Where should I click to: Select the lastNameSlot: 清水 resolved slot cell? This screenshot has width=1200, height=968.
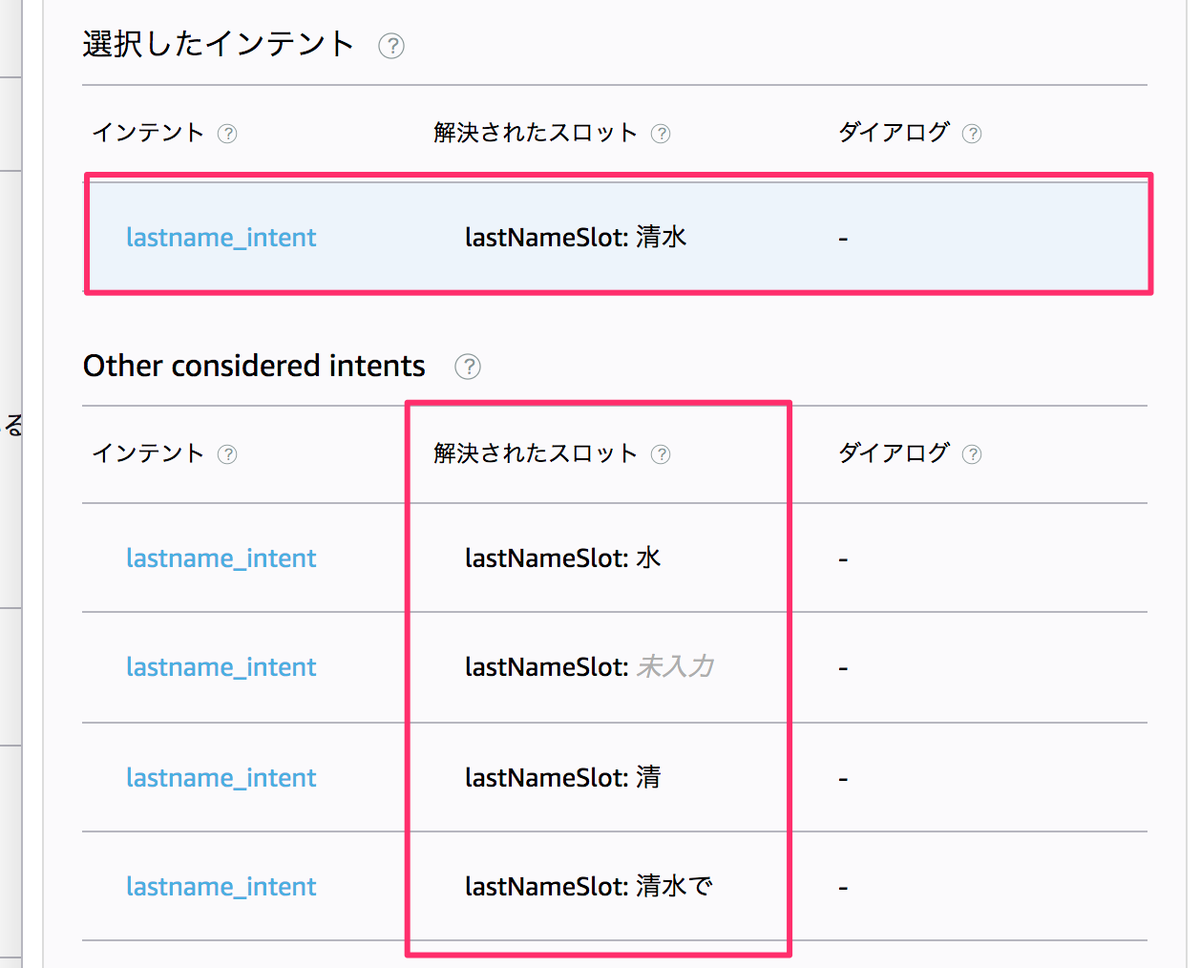pos(576,237)
